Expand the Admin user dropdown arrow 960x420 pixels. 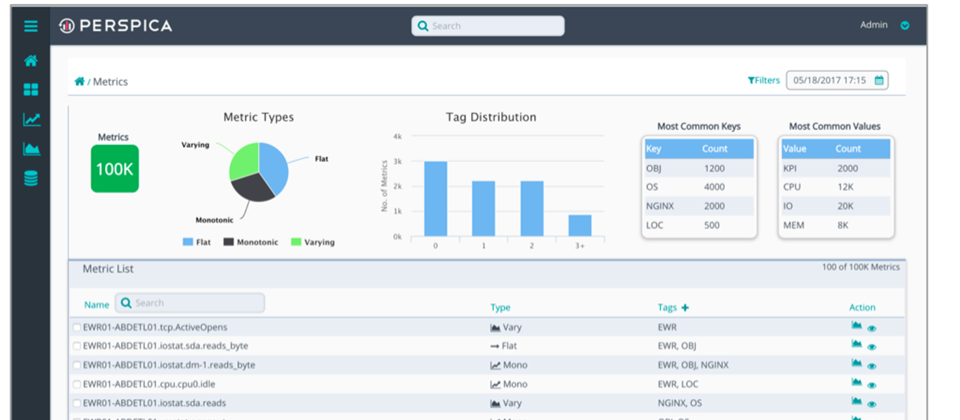point(905,26)
